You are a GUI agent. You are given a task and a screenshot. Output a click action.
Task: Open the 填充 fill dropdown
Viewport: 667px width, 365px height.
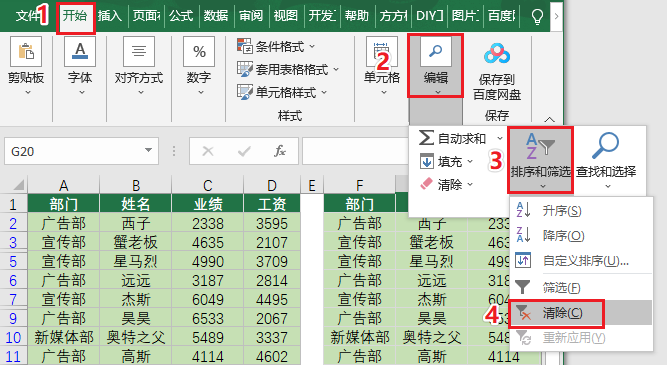click(x=446, y=162)
